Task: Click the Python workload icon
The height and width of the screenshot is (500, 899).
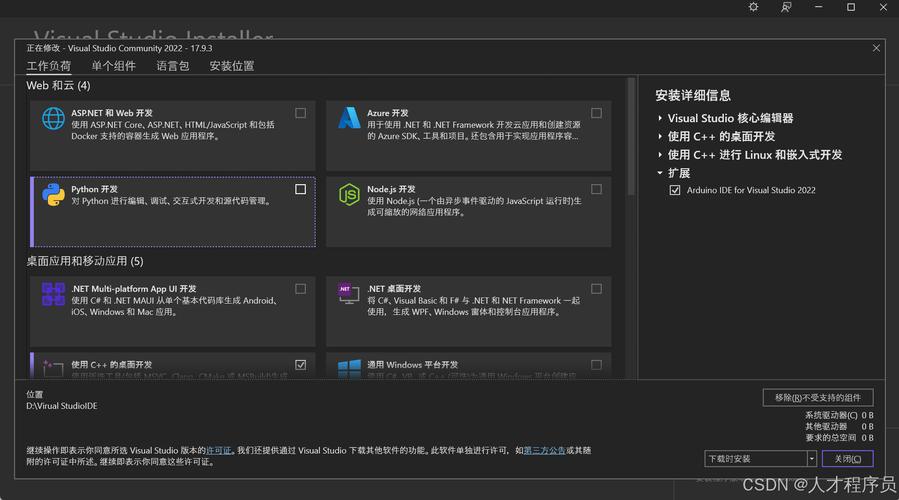Action: click(53, 194)
